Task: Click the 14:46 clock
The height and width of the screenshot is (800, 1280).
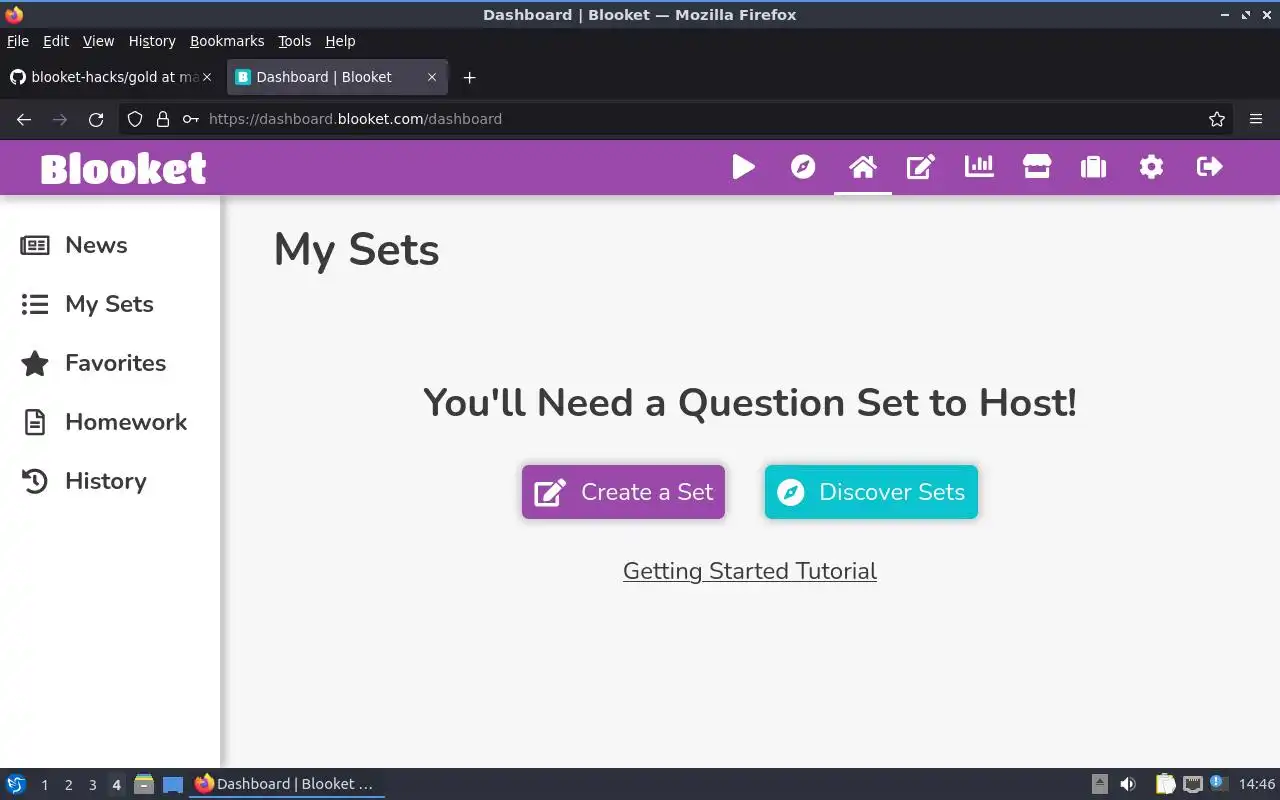Action: [1257, 784]
